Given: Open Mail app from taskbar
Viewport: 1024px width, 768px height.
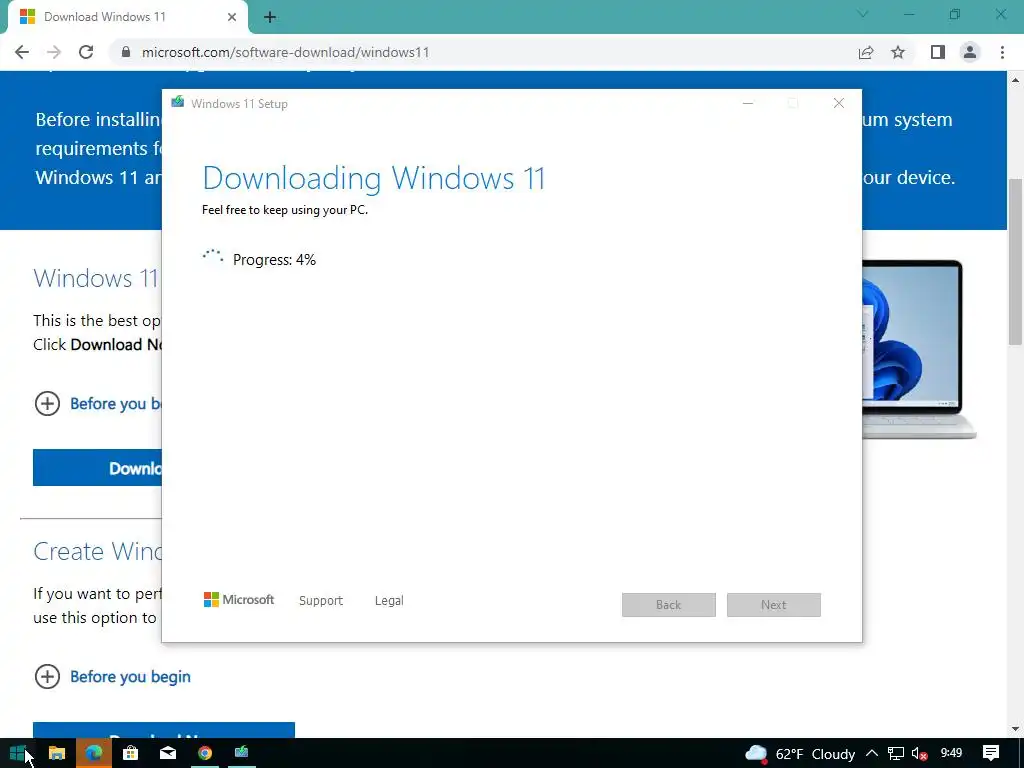Looking at the screenshot, I should pyautogui.click(x=168, y=753).
